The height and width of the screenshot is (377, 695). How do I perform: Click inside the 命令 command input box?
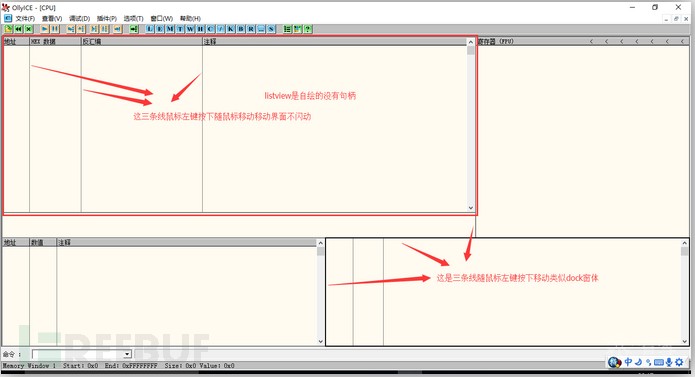78,354
